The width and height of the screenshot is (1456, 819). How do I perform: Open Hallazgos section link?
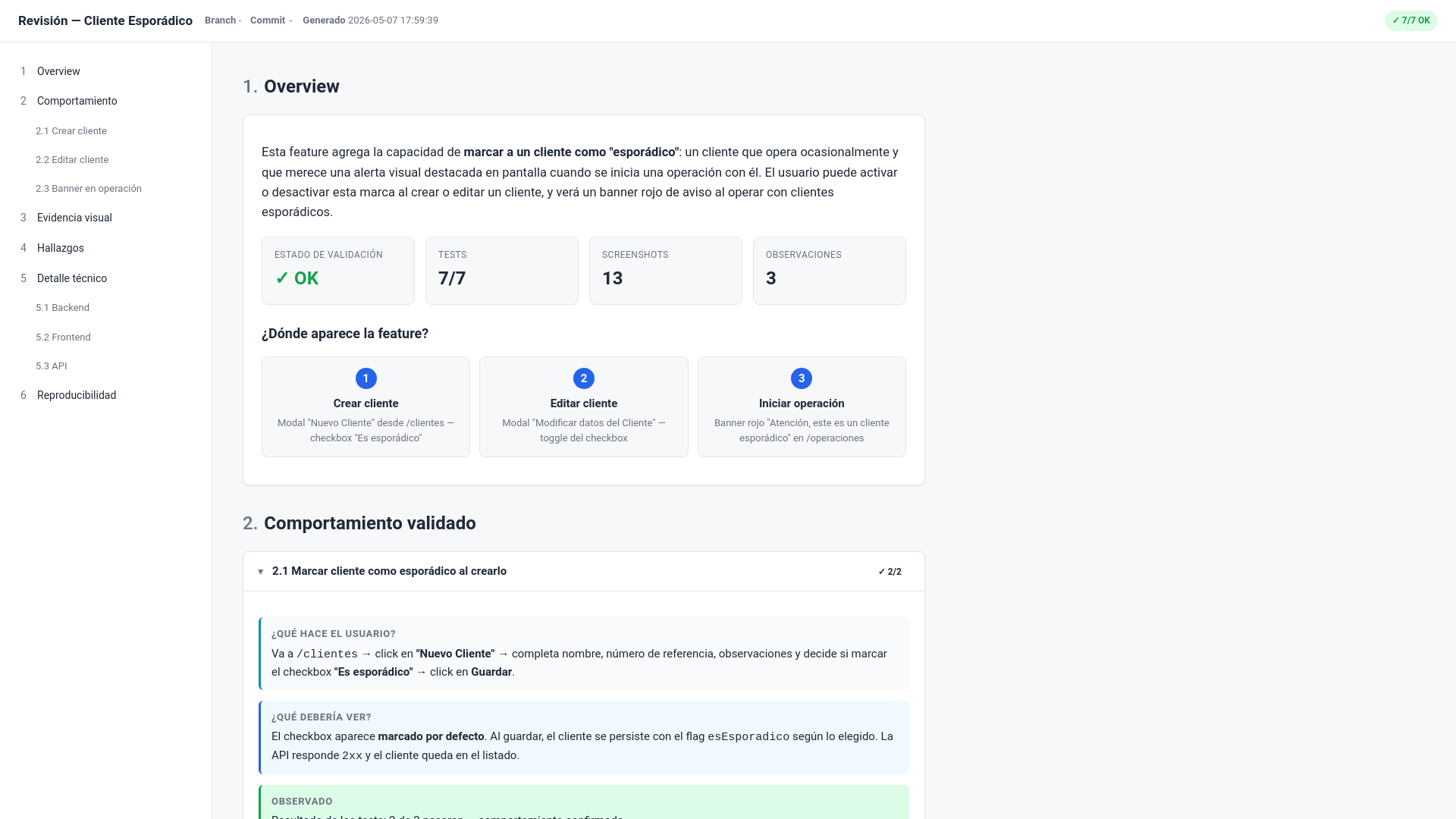pos(61,248)
